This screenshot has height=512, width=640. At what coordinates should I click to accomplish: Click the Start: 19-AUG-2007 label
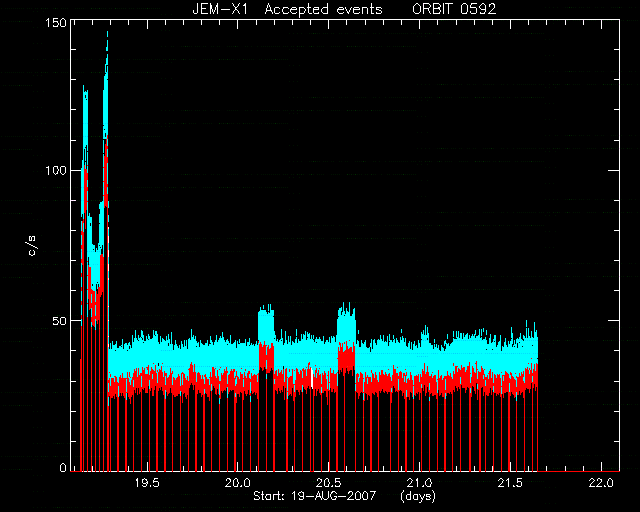314,496
